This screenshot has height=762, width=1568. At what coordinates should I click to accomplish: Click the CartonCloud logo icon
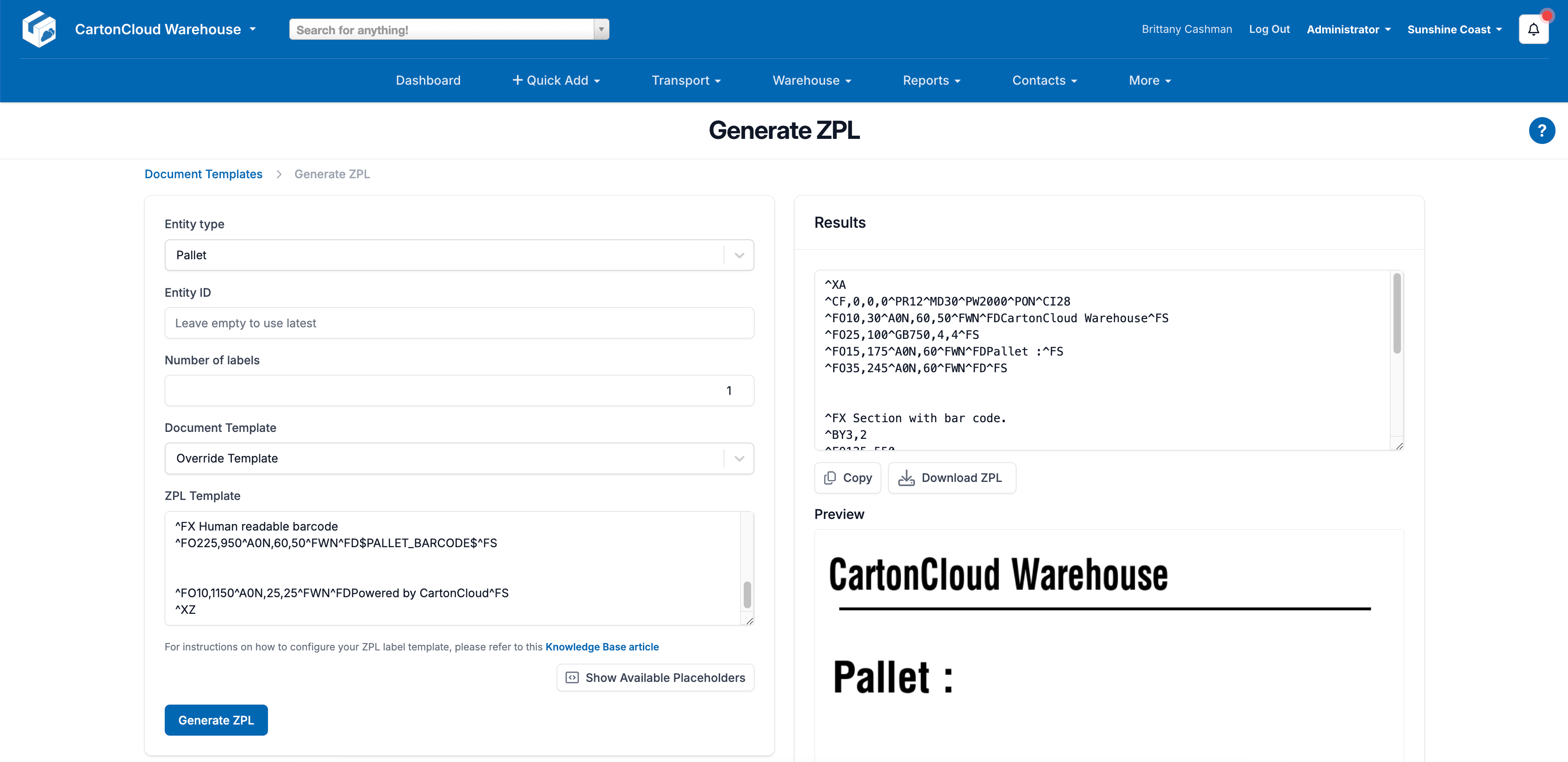[39, 29]
